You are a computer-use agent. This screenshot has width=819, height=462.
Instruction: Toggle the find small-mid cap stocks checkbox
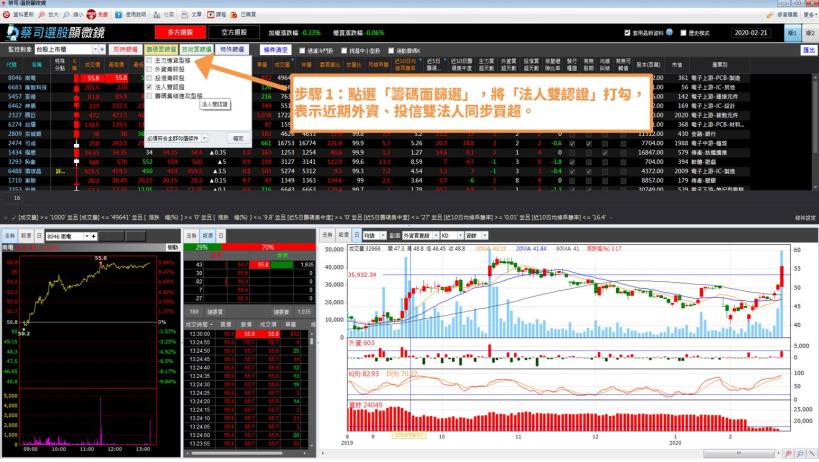click(x=344, y=51)
